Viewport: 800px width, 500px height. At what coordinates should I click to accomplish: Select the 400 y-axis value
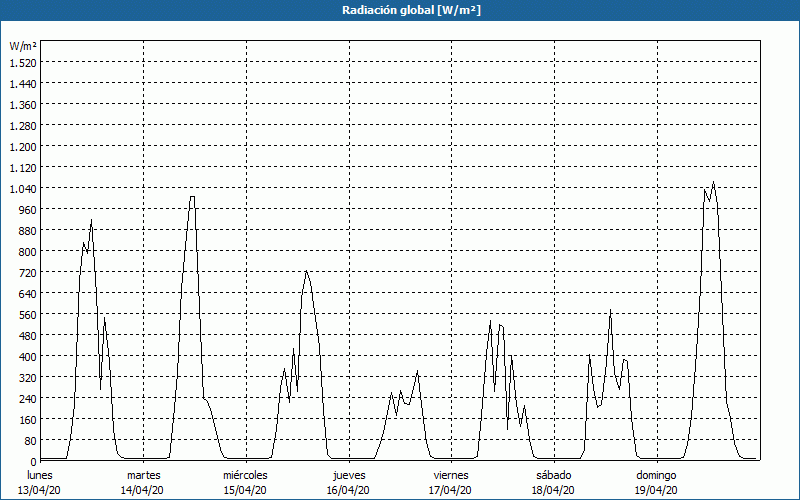28,357
